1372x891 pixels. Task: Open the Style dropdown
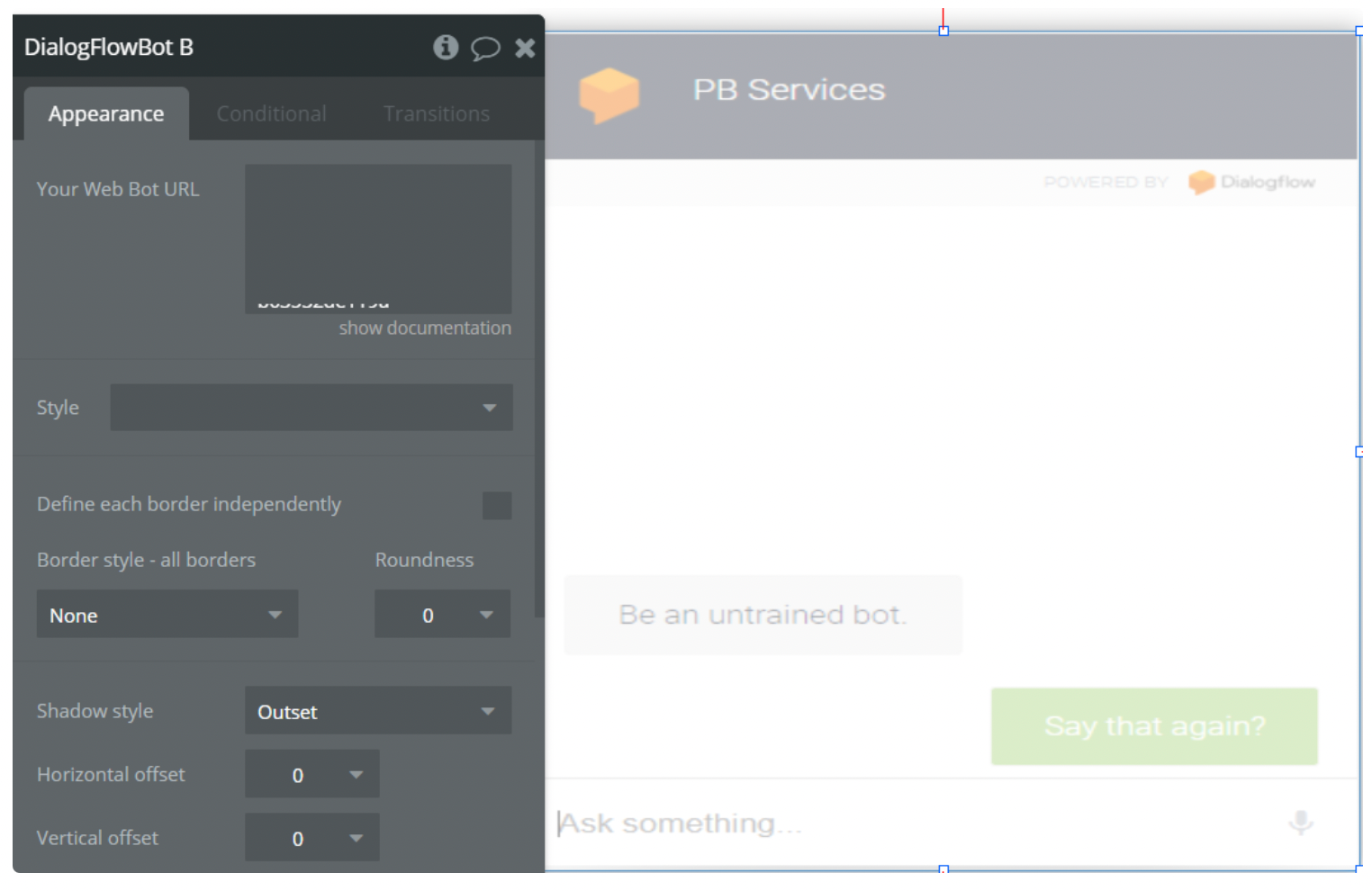(x=311, y=407)
